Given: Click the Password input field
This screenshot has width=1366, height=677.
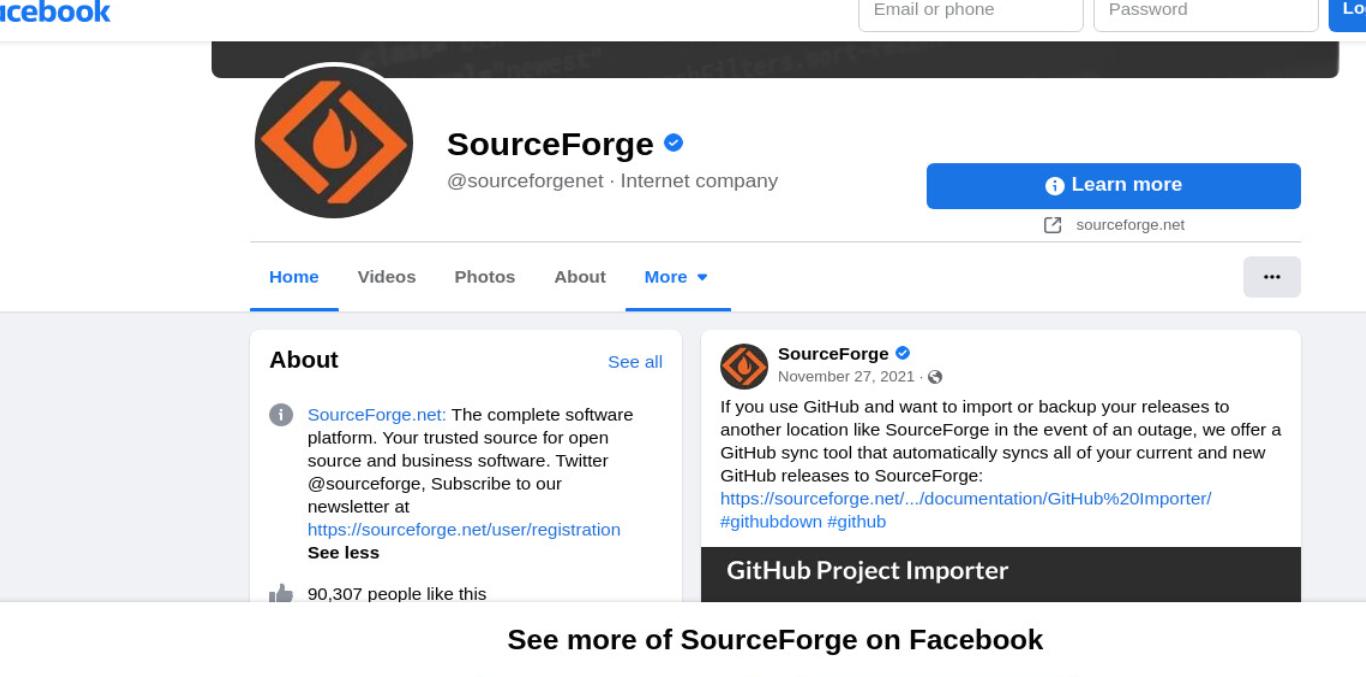Looking at the screenshot, I should [1206, 12].
